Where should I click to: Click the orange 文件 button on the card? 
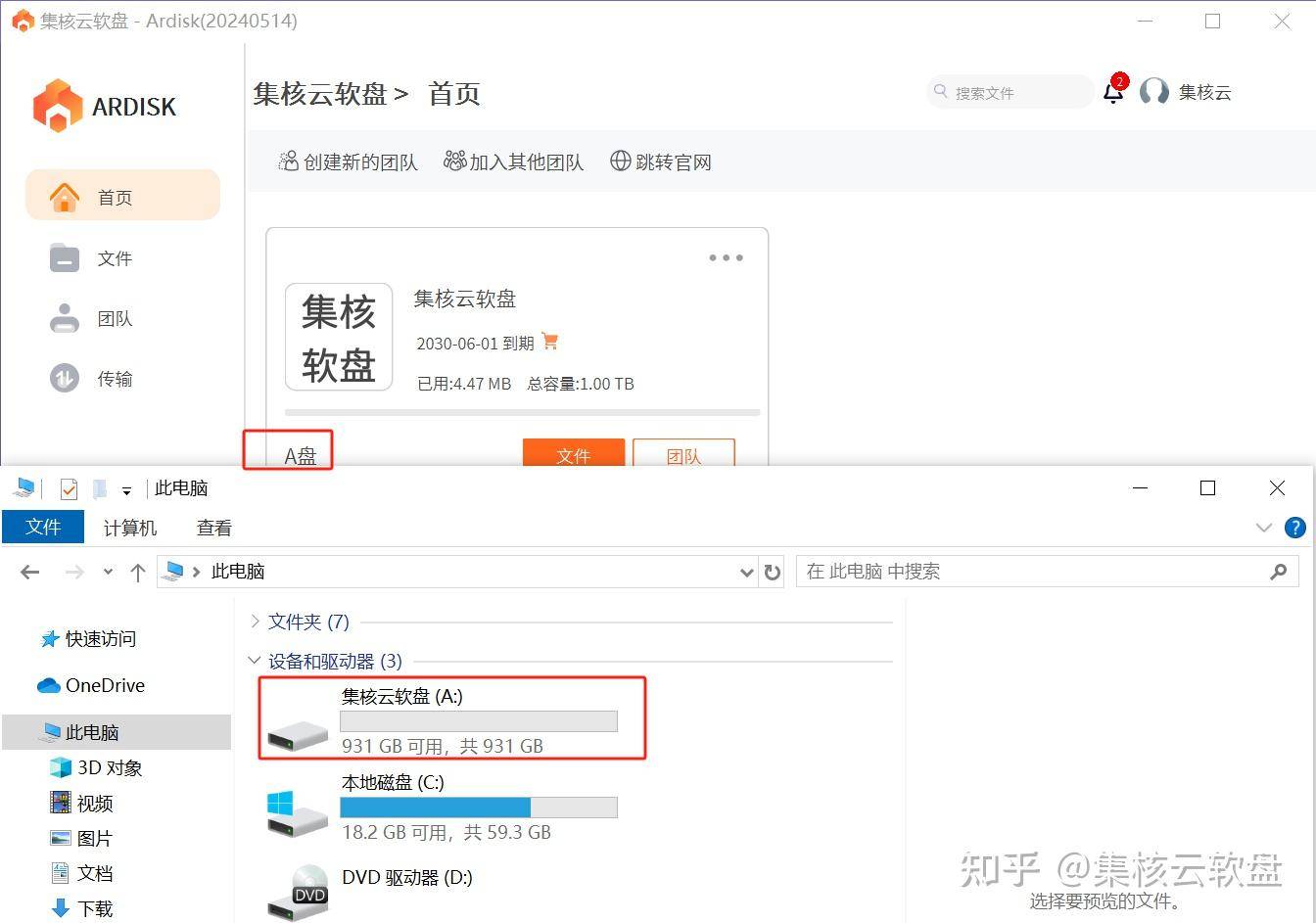coord(574,454)
